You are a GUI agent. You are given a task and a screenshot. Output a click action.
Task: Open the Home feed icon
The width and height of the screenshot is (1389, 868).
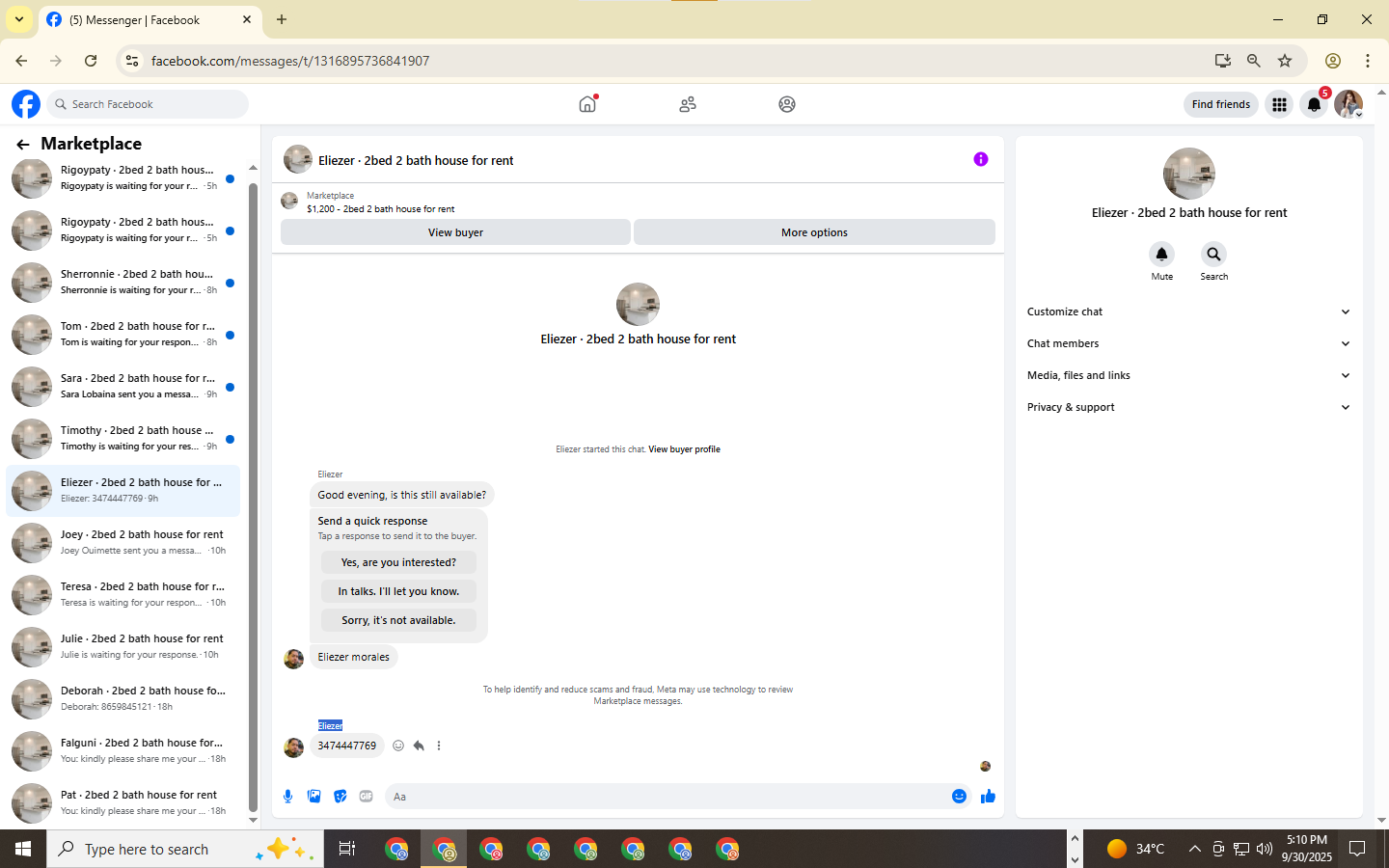(x=587, y=104)
